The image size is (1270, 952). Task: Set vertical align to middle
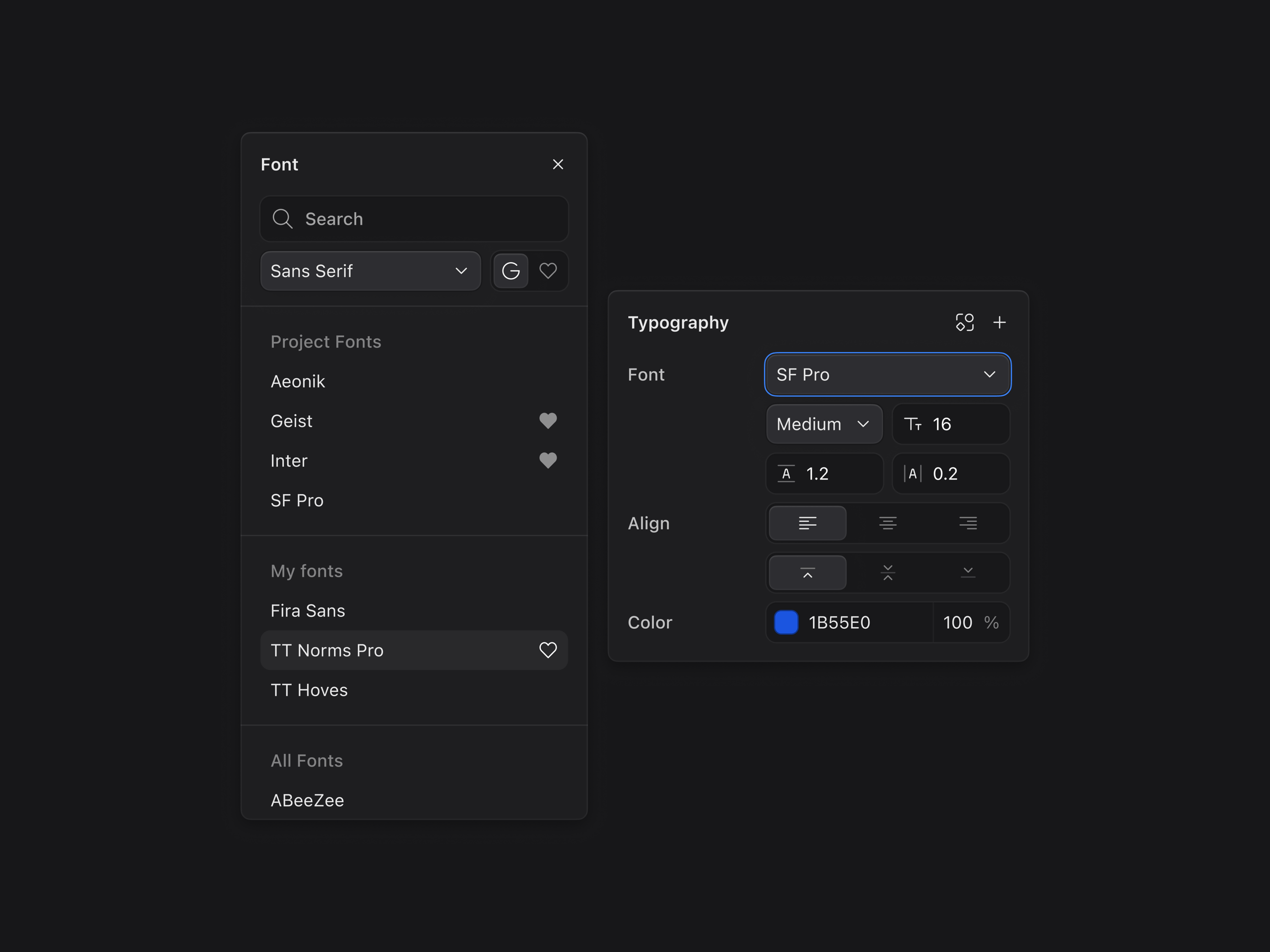click(x=888, y=572)
